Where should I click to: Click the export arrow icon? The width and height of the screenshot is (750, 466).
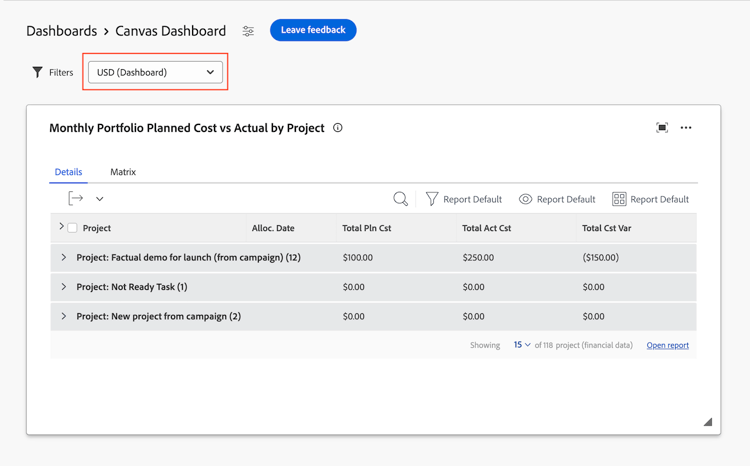[x=76, y=199]
